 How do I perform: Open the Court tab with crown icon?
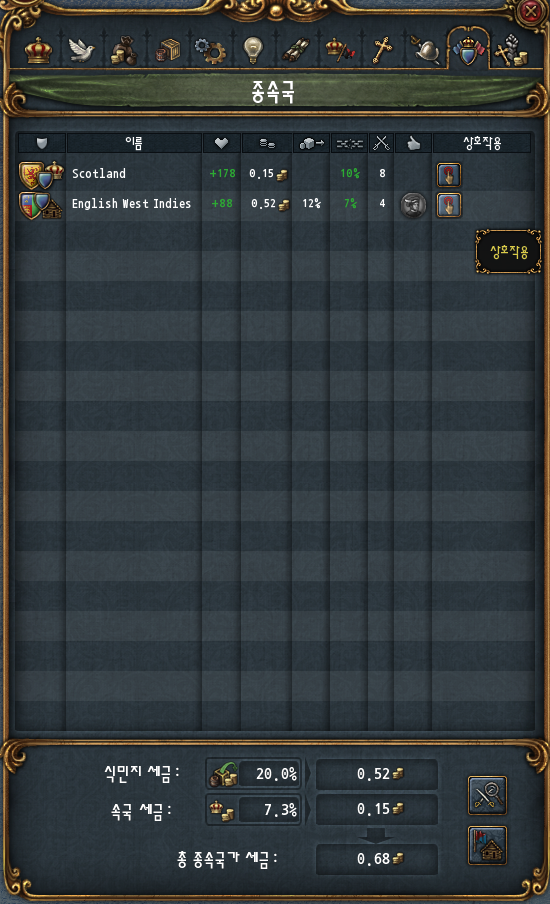tap(39, 50)
